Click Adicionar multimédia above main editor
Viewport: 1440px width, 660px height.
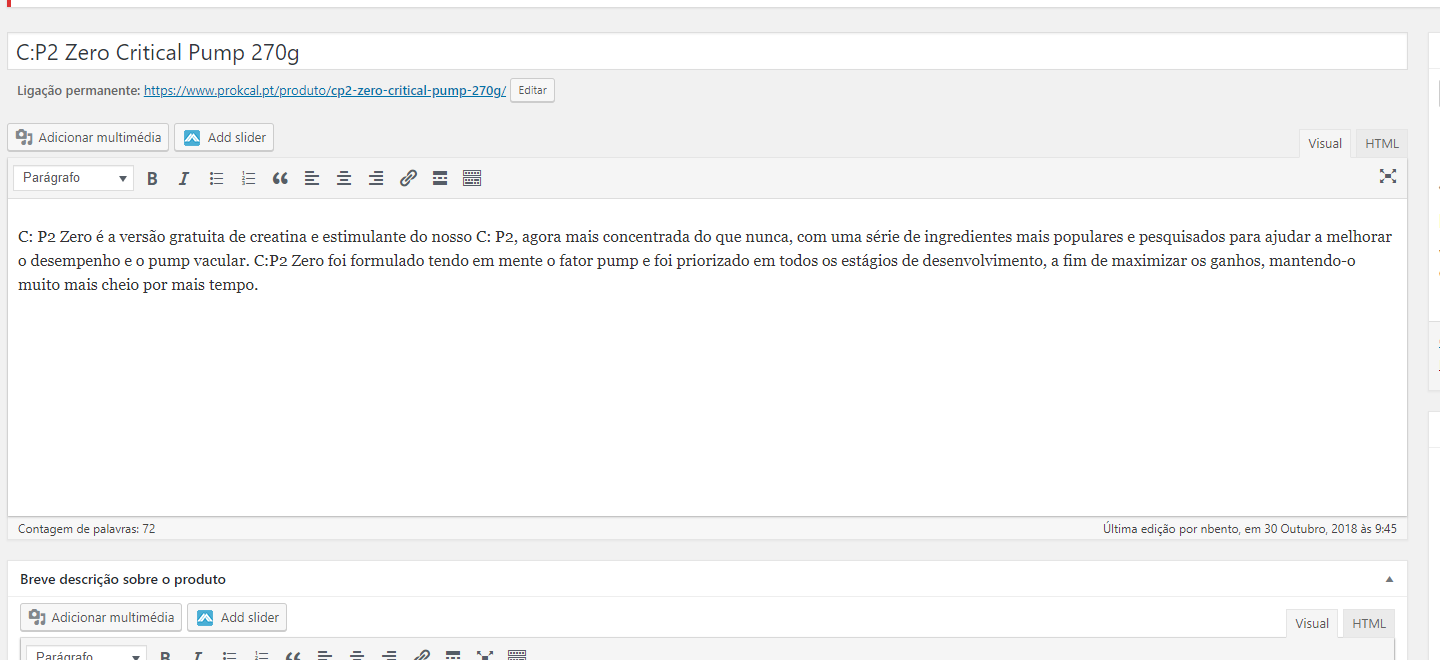tap(88, 137)
